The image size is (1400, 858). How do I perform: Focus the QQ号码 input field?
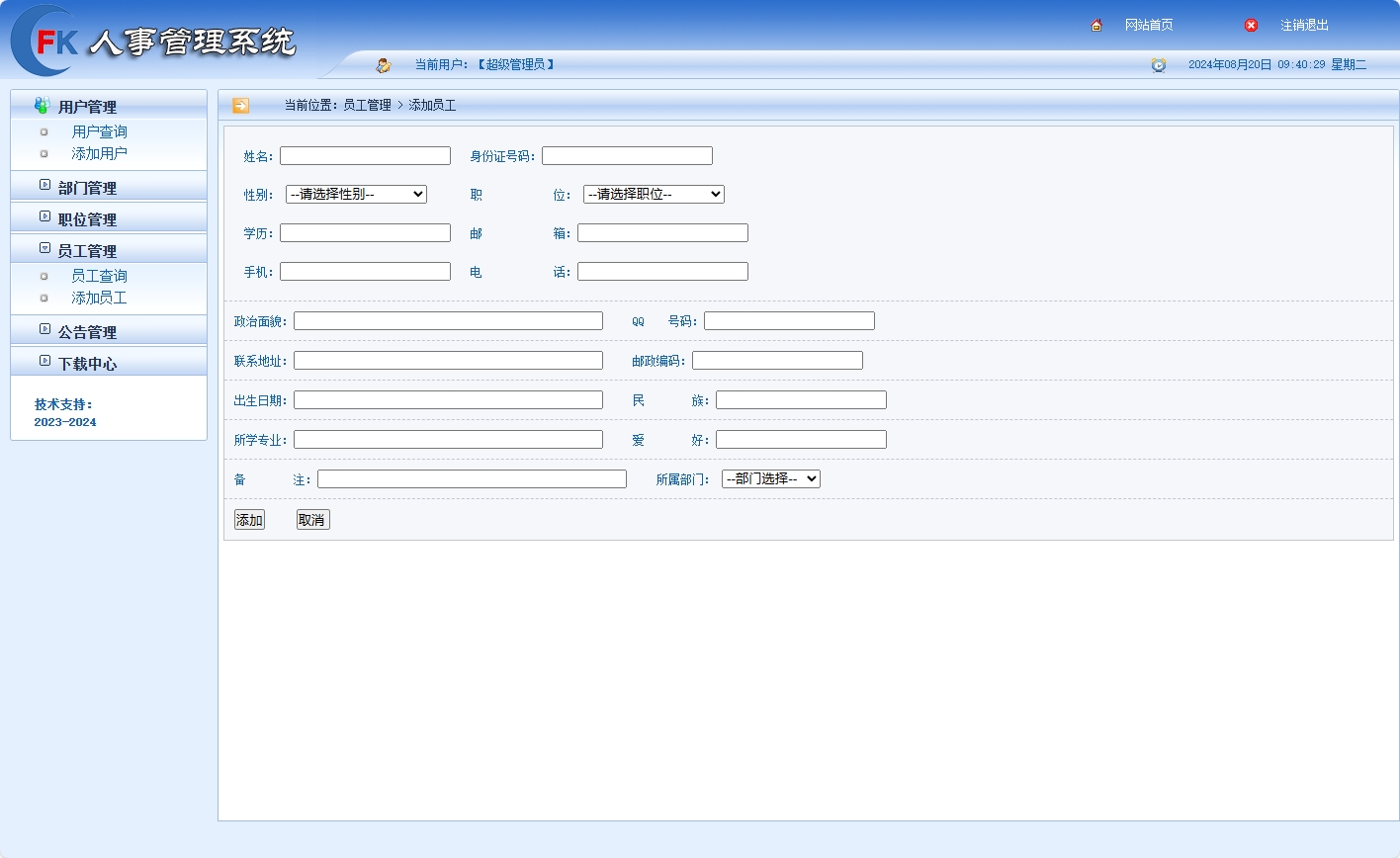point(789,321)
